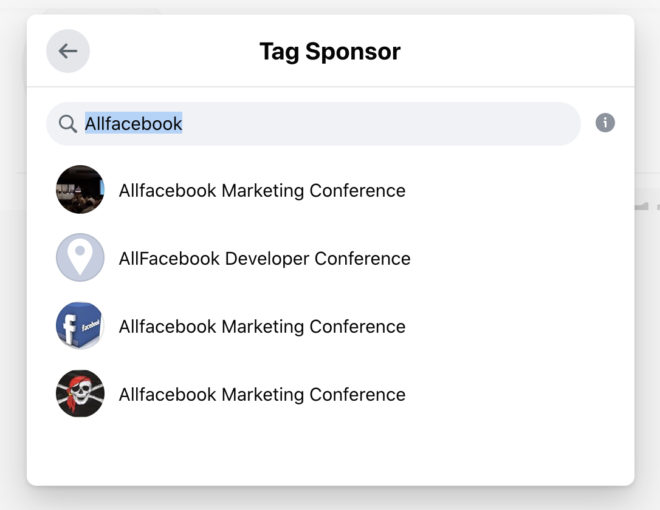Open the info icon beside the search bar

(605, 123)
